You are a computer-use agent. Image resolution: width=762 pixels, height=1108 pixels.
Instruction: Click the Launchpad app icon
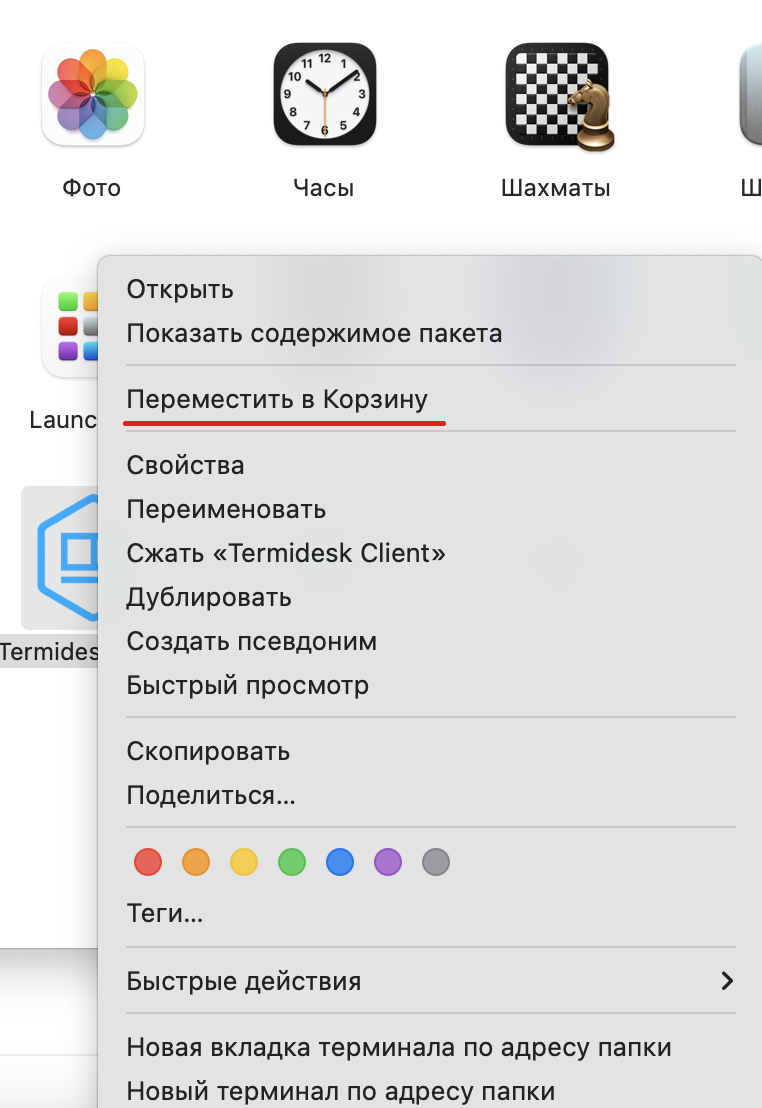click(x=68, y=325)
